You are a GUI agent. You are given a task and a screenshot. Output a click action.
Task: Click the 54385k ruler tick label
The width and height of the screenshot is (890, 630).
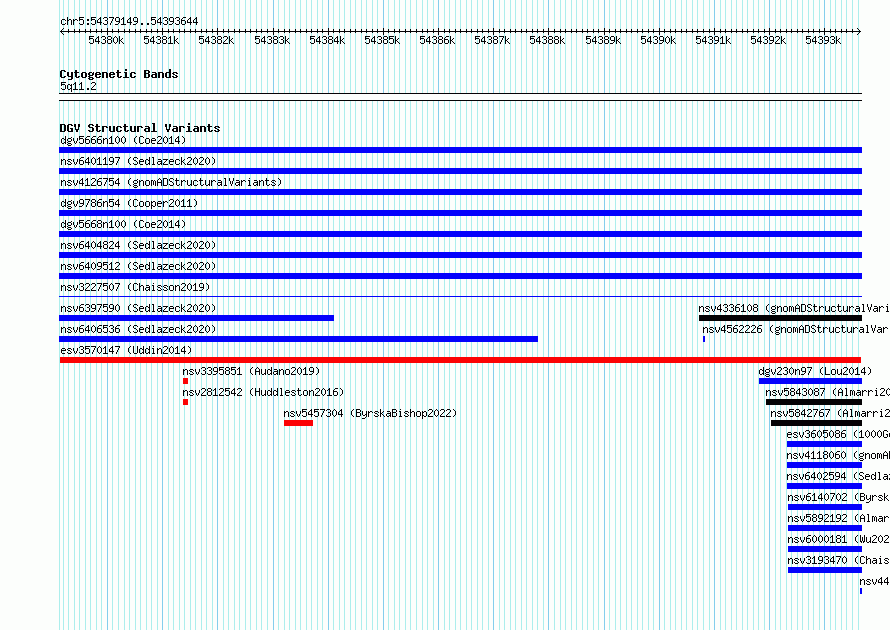(382, 40)
